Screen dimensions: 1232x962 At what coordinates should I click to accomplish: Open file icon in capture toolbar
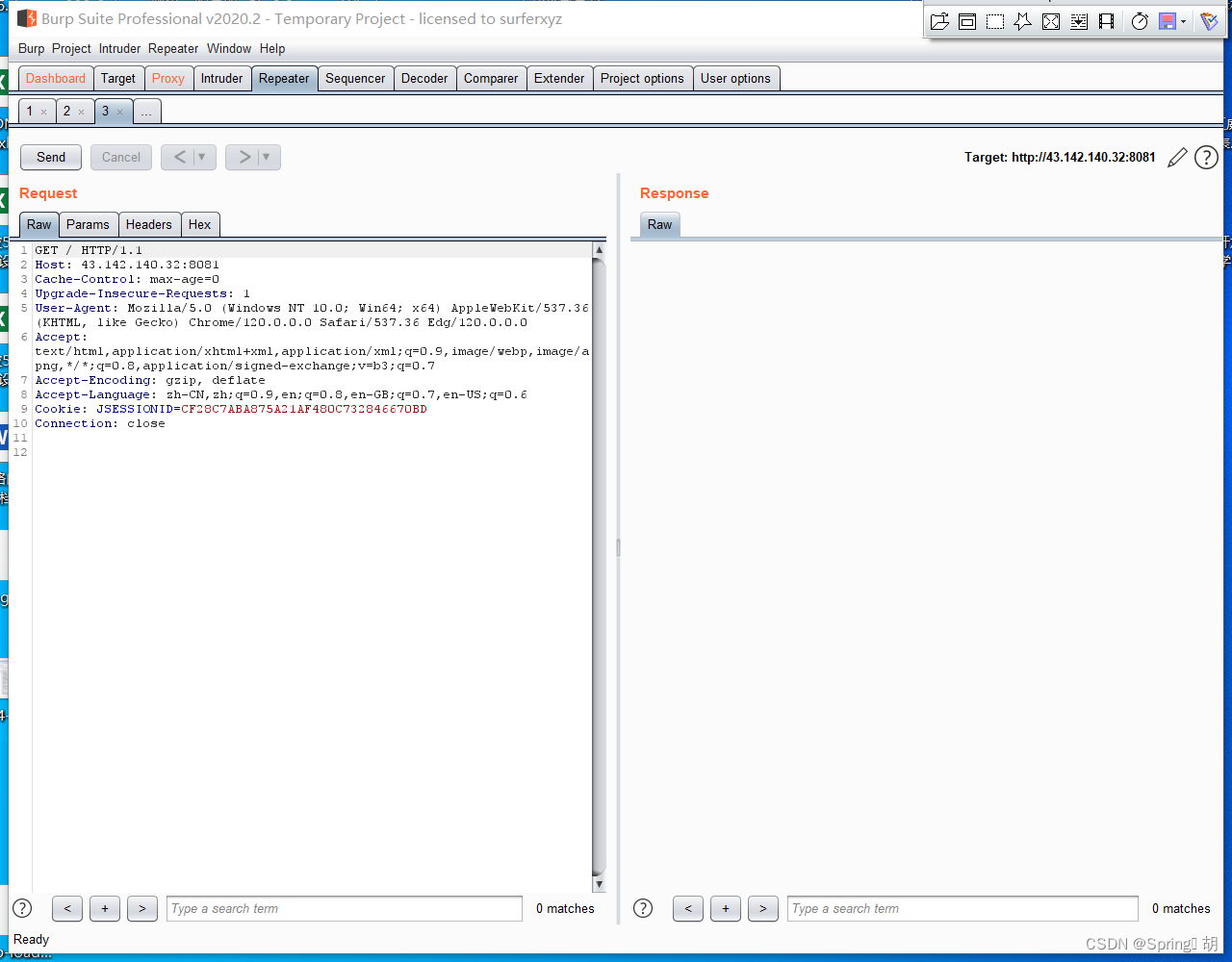(939, 21)
